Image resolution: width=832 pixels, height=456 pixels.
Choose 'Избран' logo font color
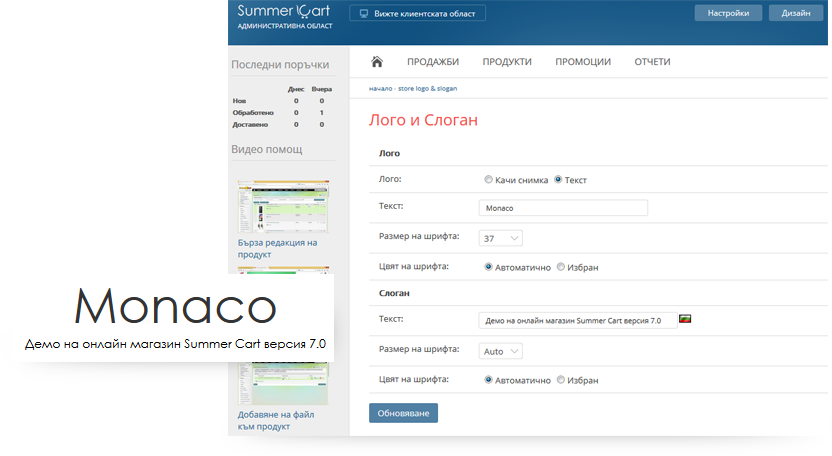click(561, 267)
